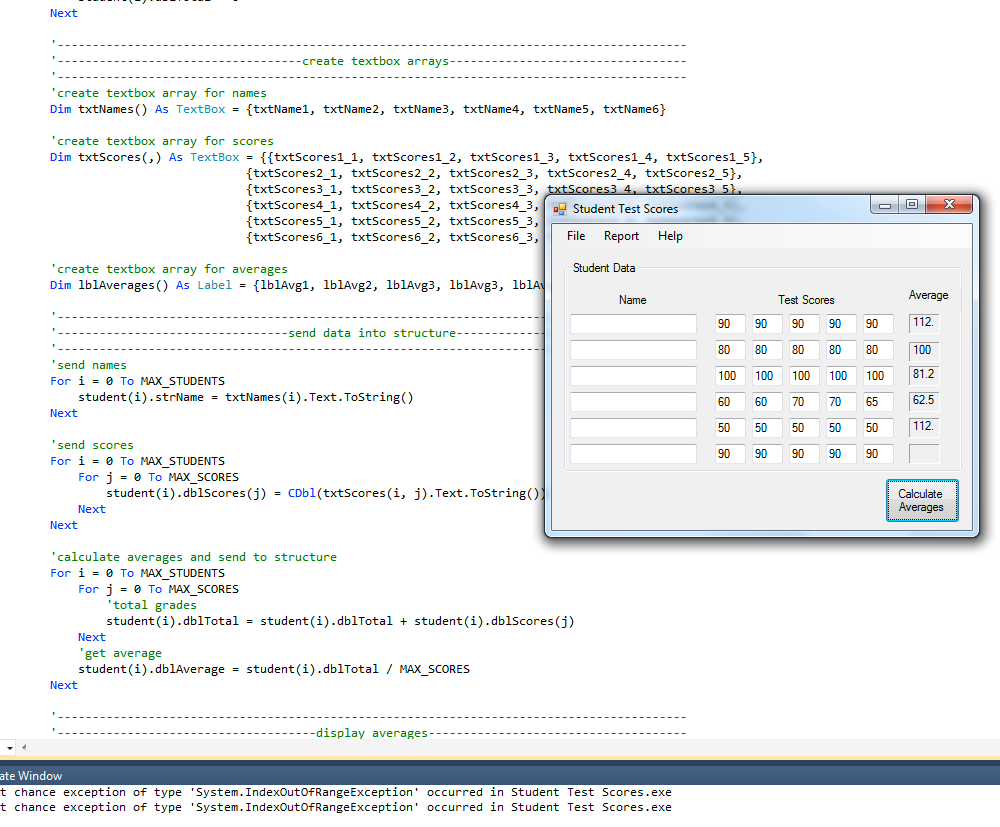Click the second student's name field
This screenshot has height=827, width=1000.
tap(633, 350)
